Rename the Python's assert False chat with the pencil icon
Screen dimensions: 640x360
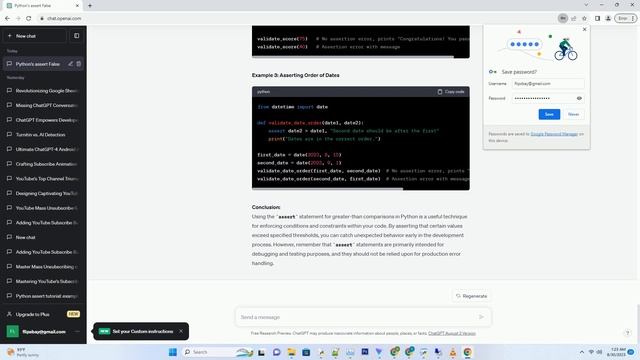point(71,64)
